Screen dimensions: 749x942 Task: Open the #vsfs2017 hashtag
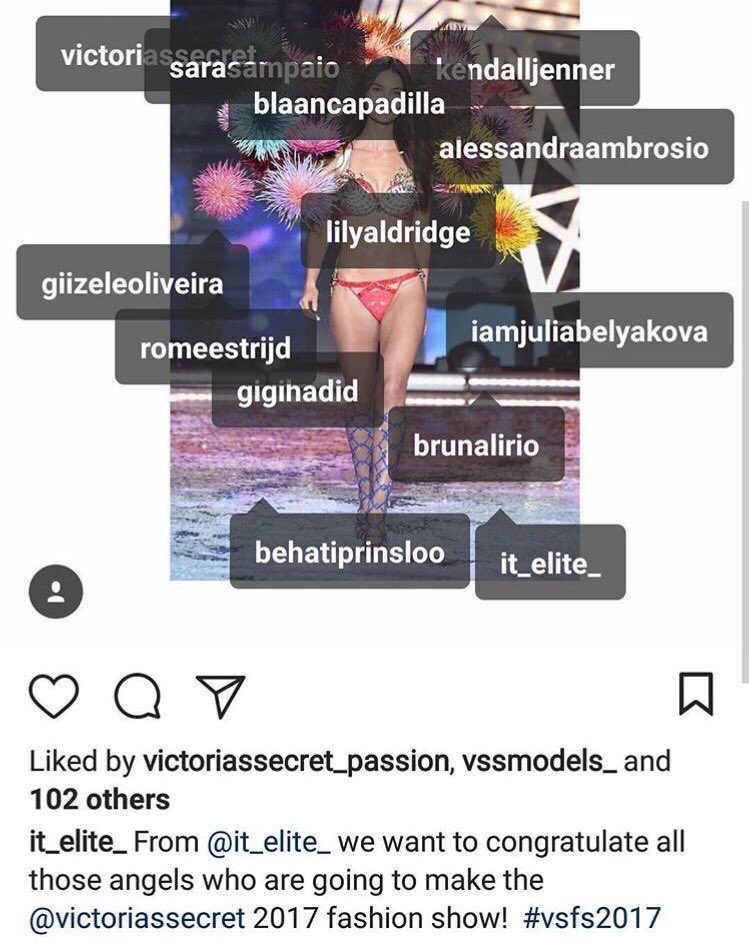click(x=592, y=917)
